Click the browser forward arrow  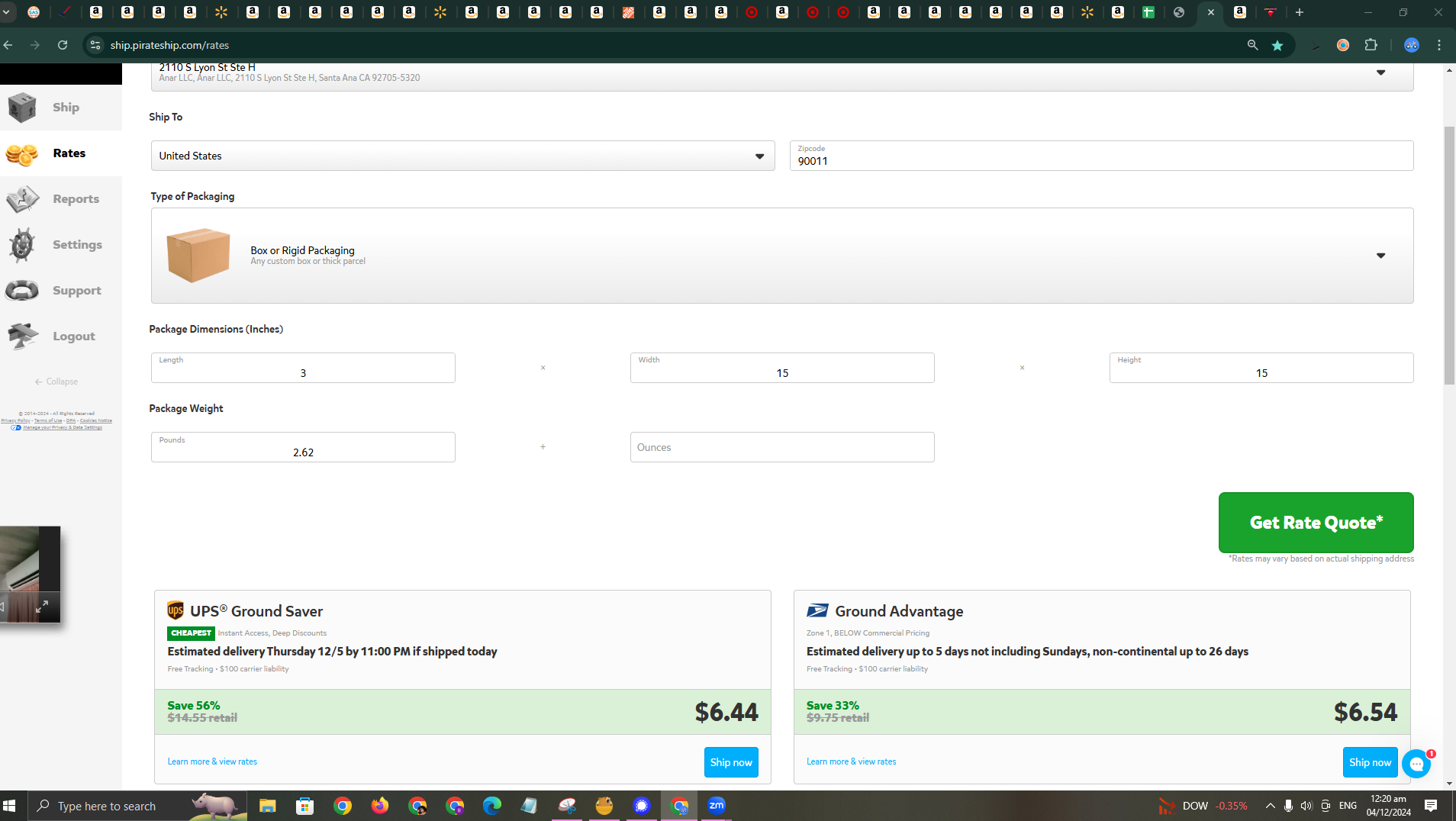pyautogui.click(x=35, y=45)
